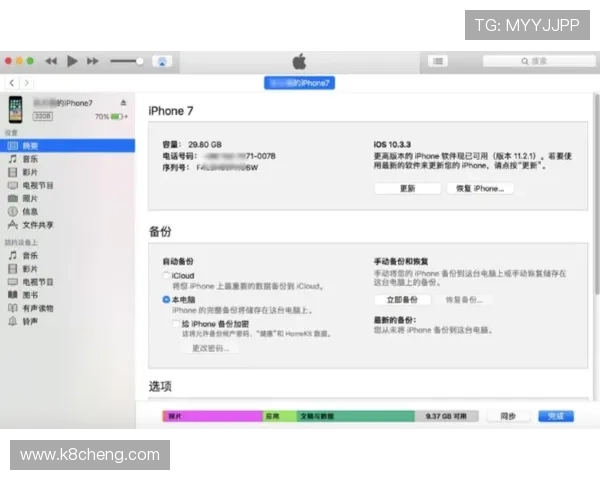Click the blue 完成 button

point(556,416)
